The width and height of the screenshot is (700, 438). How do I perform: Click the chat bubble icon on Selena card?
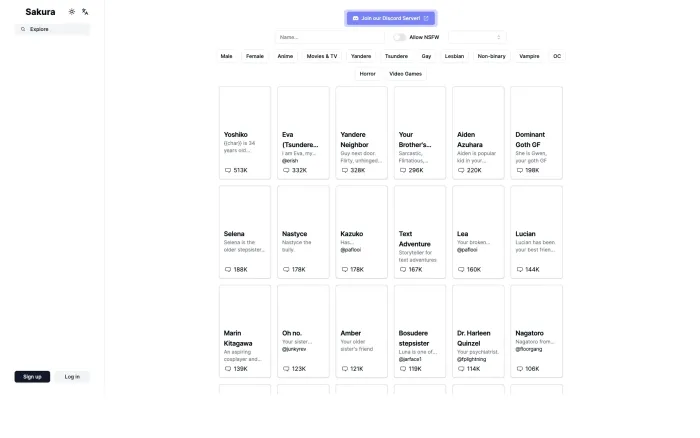point(228,269)
